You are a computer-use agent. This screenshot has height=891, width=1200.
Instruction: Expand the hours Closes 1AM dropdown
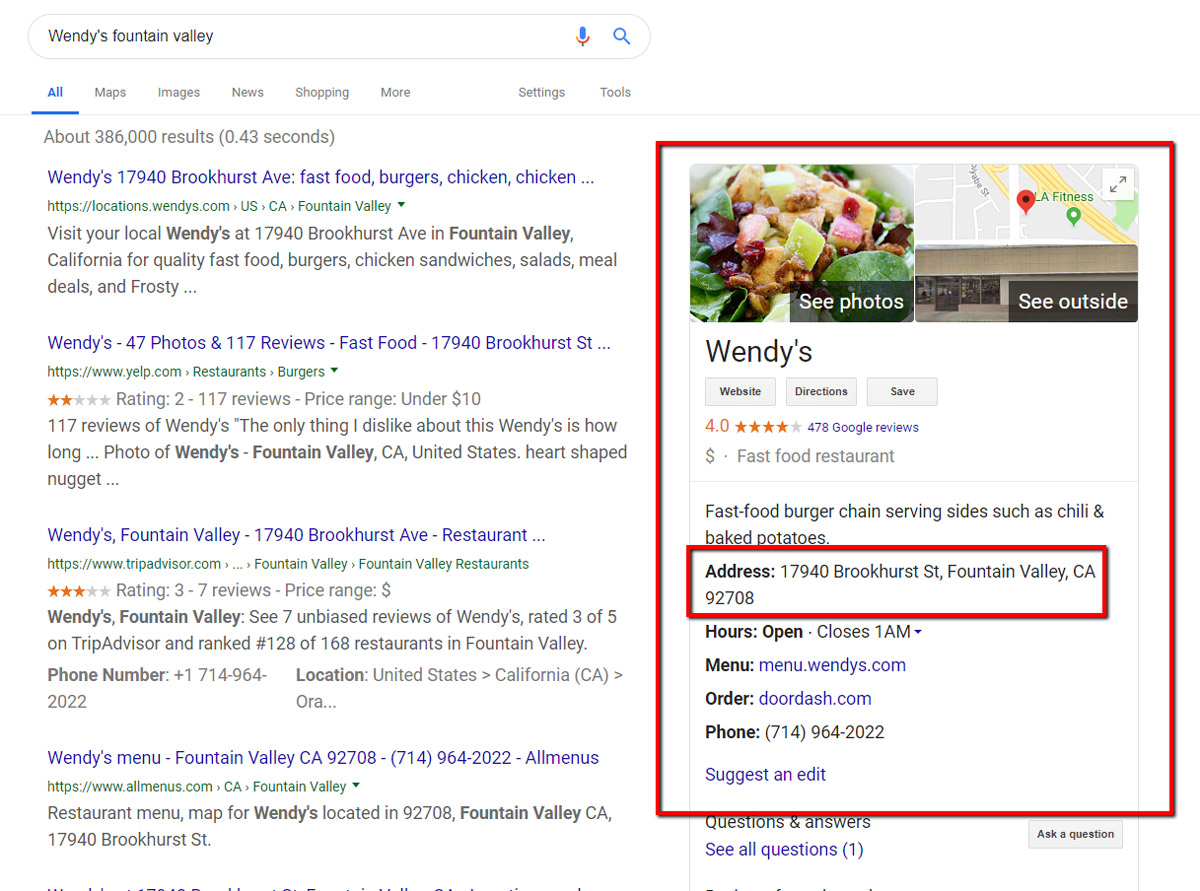click(917, 632)
